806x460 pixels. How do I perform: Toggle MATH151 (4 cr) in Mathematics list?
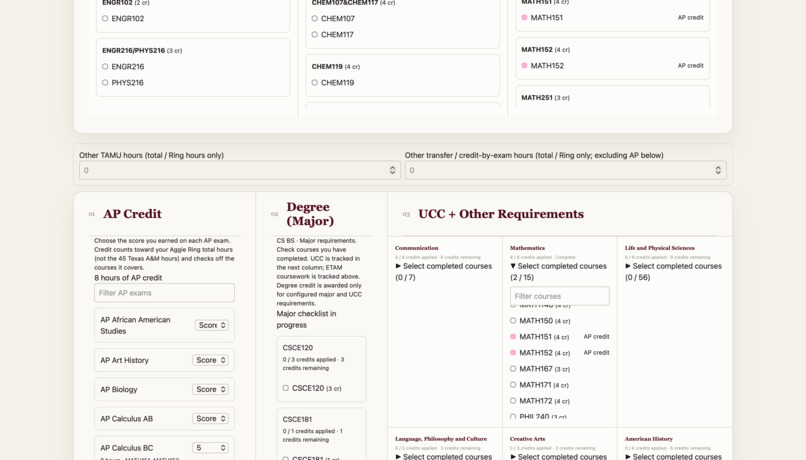click(513, 337)
